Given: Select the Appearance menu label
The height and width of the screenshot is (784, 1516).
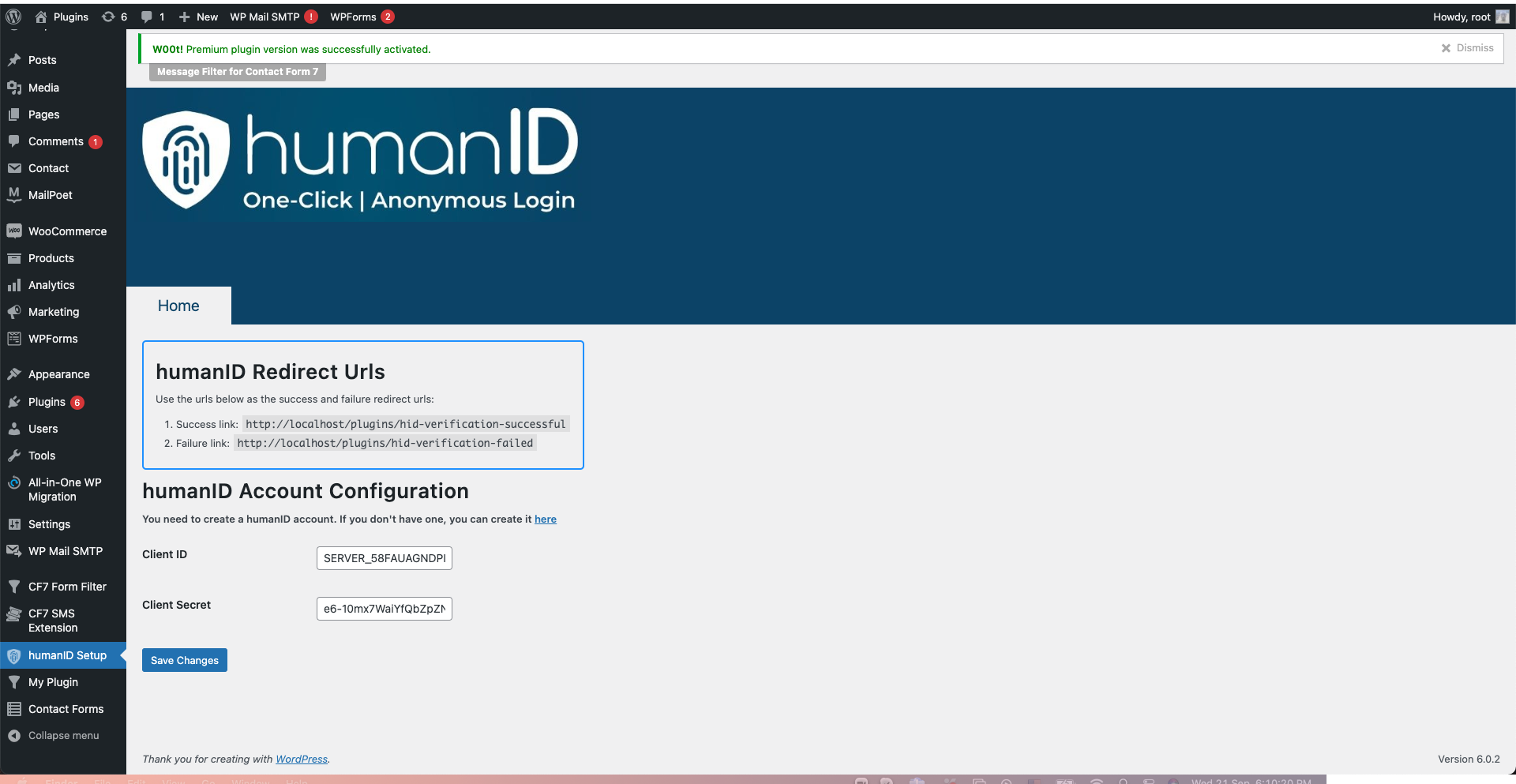Looking at the screenshot, I should [59, 374].
